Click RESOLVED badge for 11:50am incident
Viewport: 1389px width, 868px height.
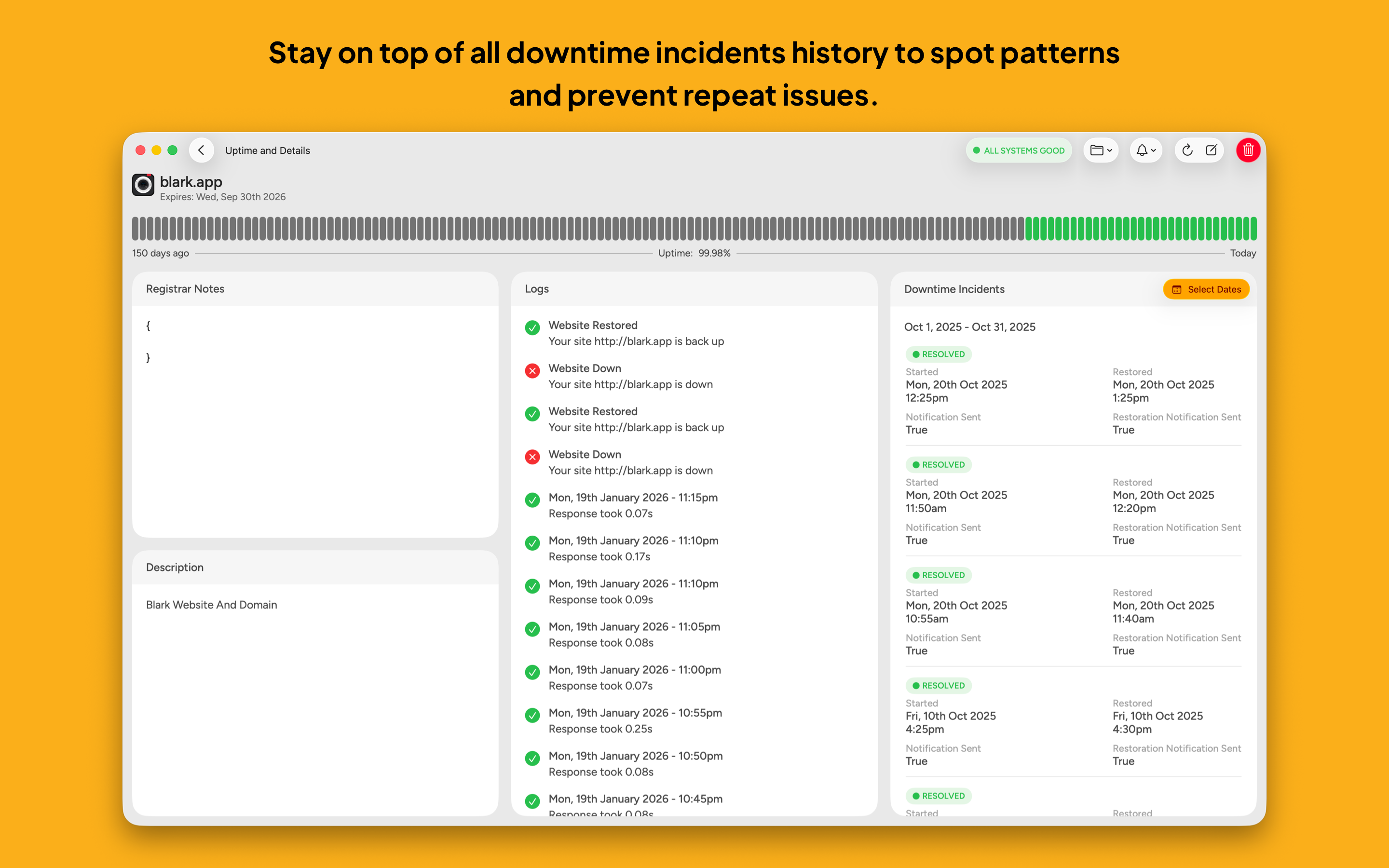click(x=939, y=464)
